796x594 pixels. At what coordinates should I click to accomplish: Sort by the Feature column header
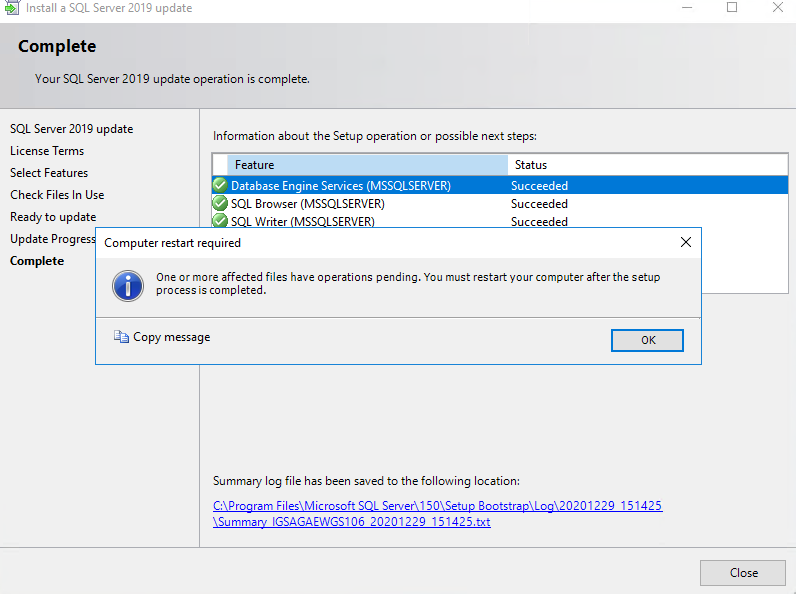[368, 165]
